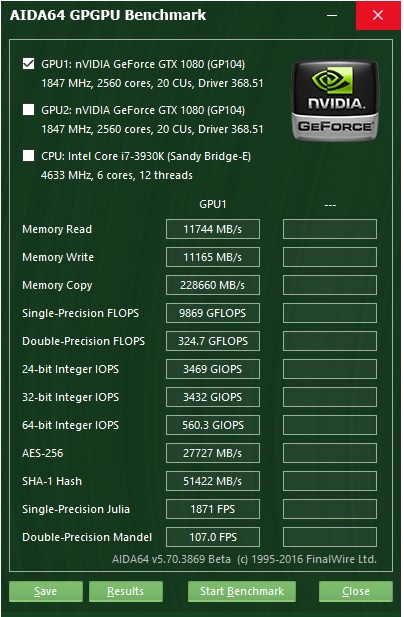Click the Memory Read label
The image size is (404, 617).
click(x=57, y=229)
